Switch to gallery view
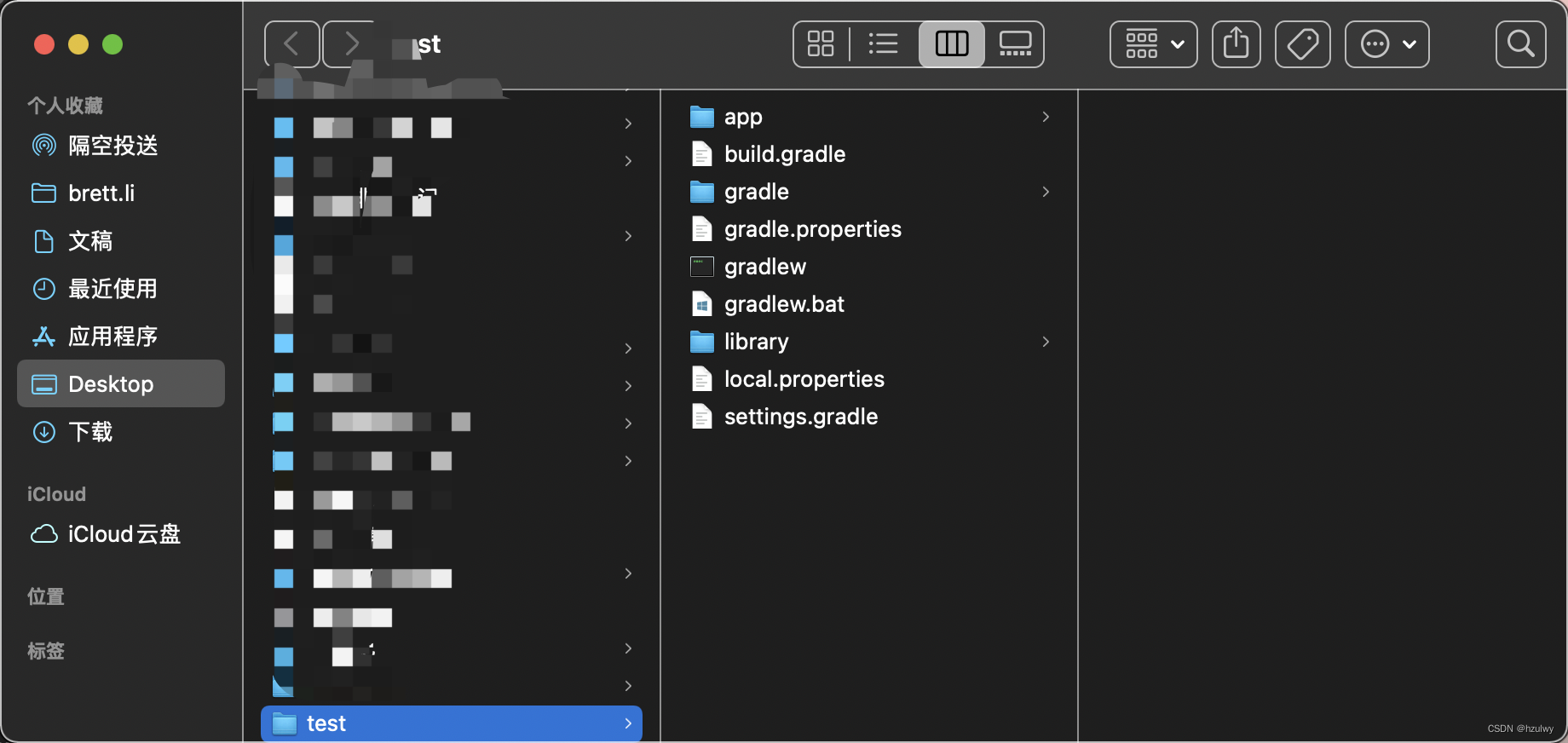 click(1015, 43)
